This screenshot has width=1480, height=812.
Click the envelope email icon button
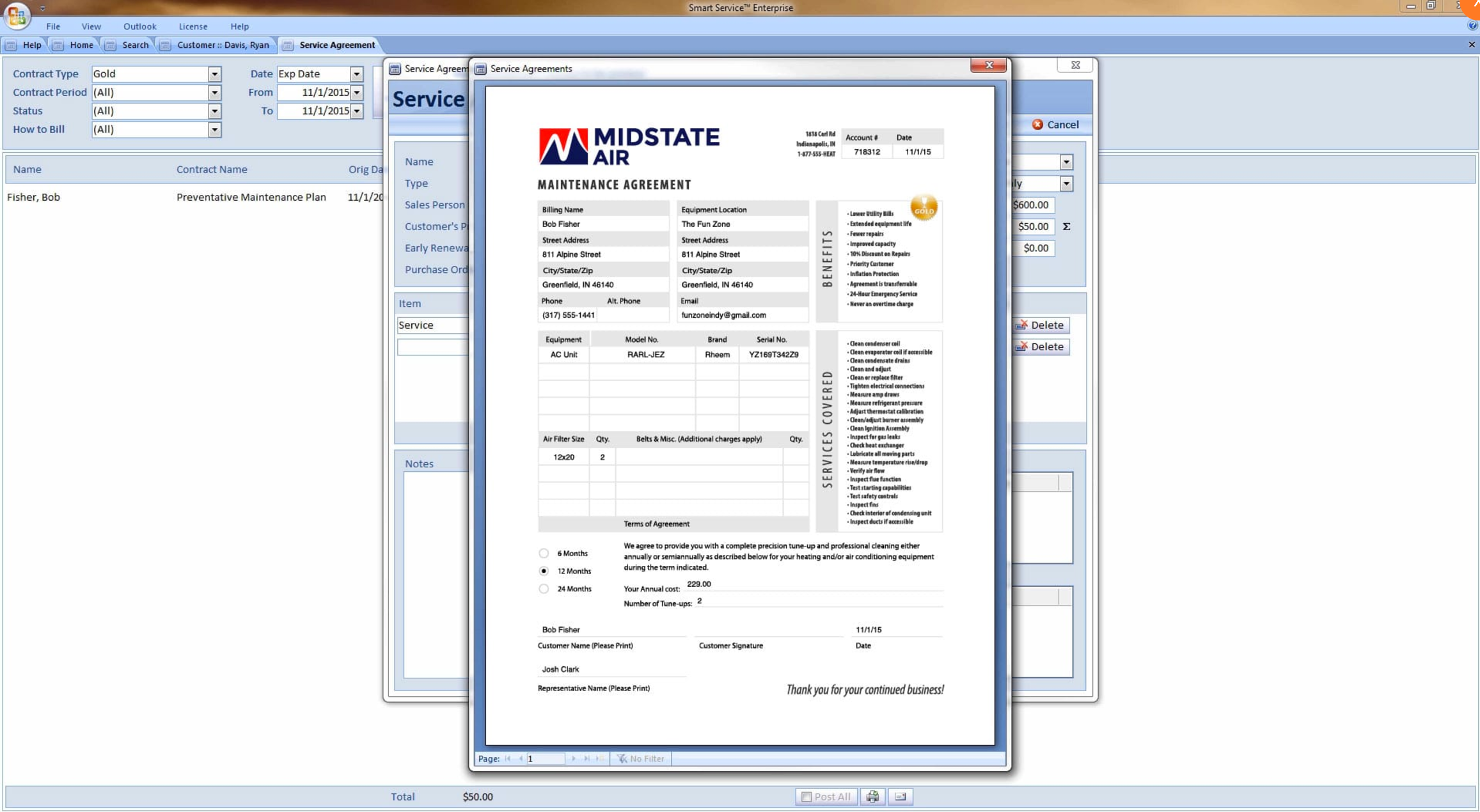click(x=900, y=796)
